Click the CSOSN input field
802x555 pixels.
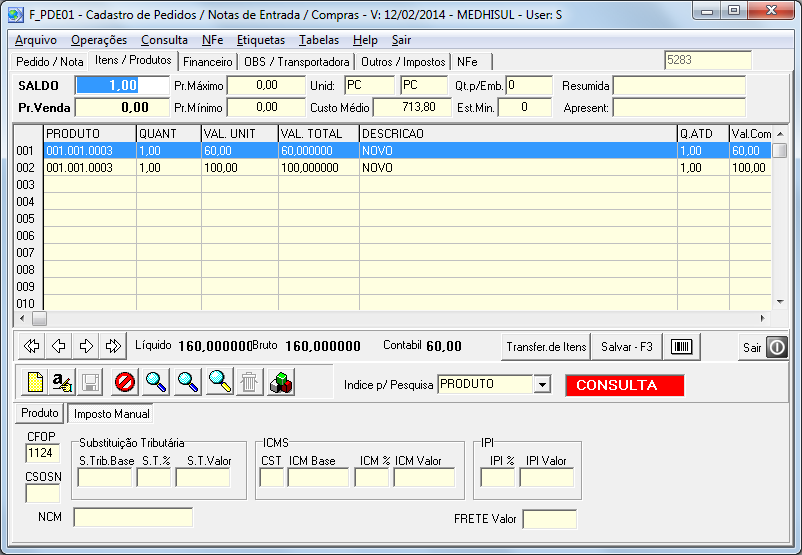point(42,494)
